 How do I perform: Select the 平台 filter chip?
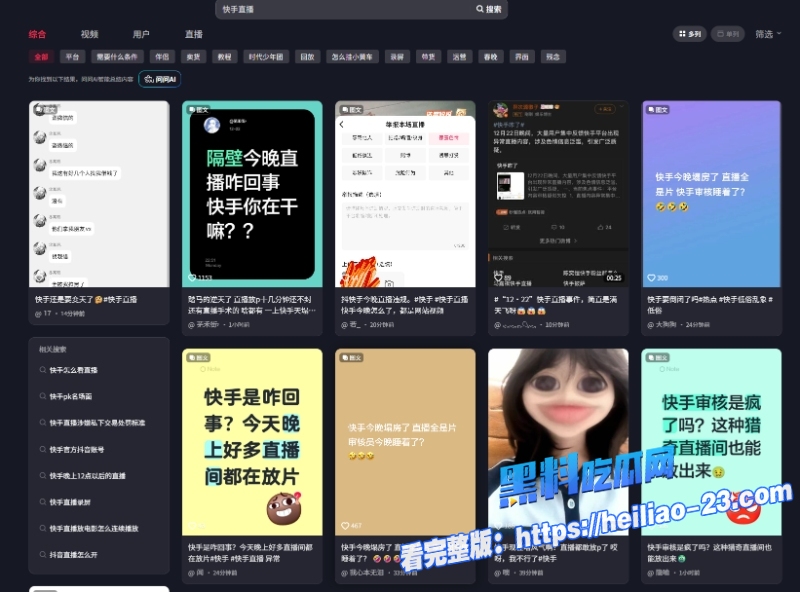click(72, 57)
